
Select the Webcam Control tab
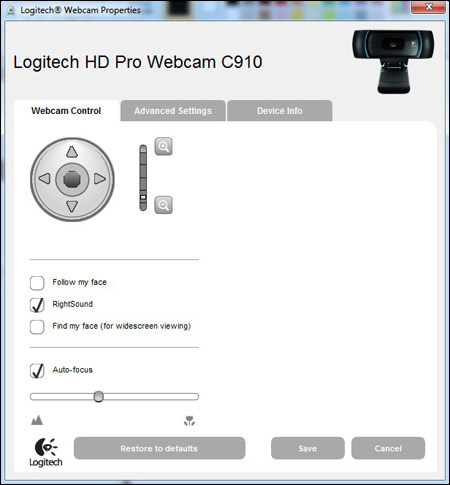(66, 111)
